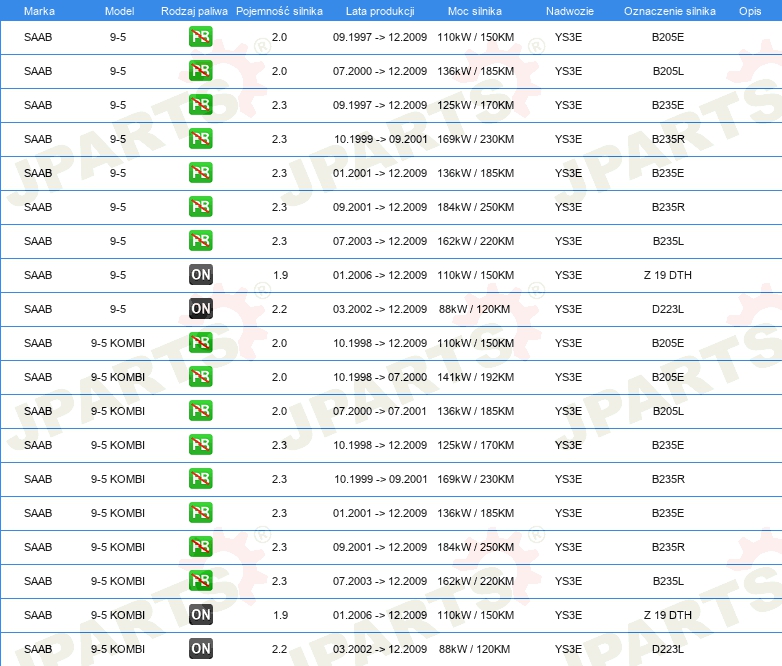Click Z 19 DTH engine code in the 9-5 KOMBI row

pyautogui.click(x=668, y=615)
